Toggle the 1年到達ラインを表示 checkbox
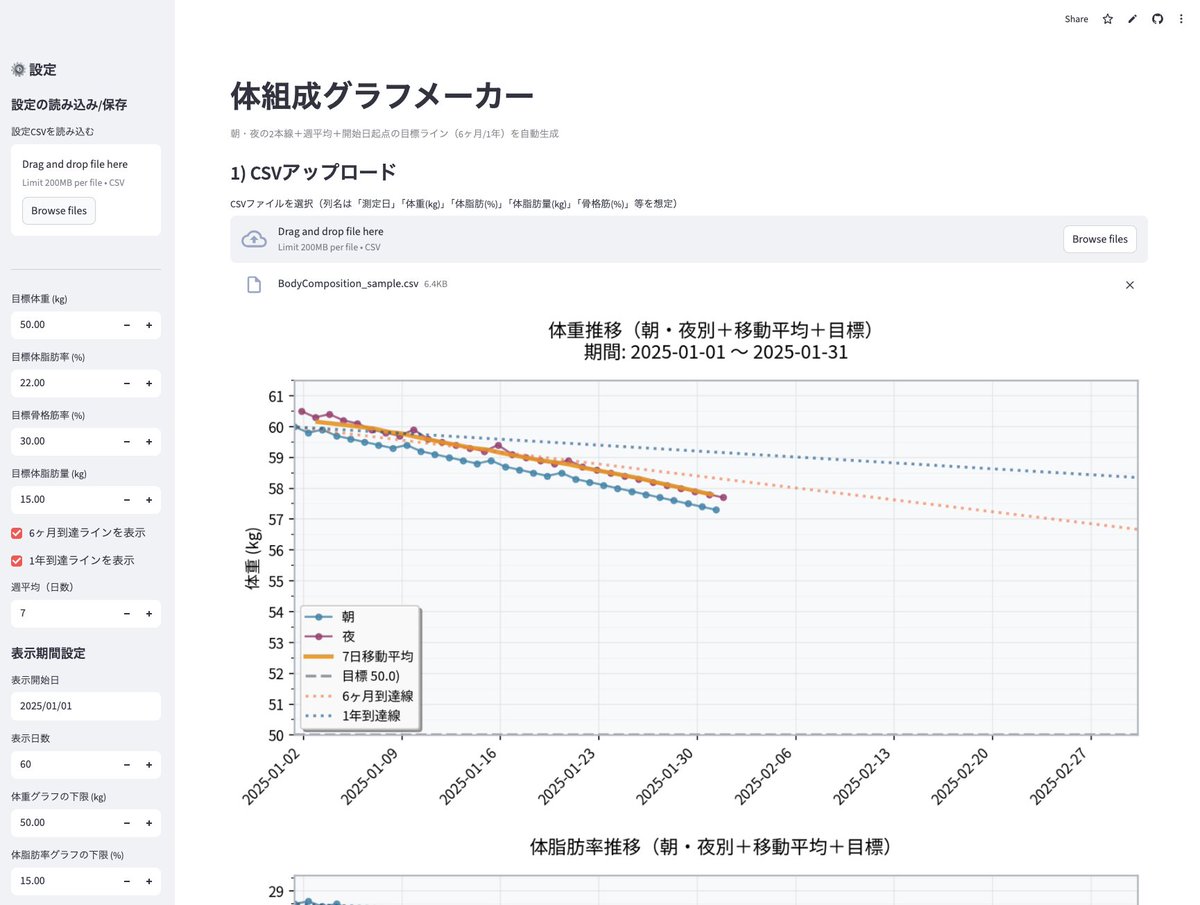1200x905 pixels. [17, 561]
